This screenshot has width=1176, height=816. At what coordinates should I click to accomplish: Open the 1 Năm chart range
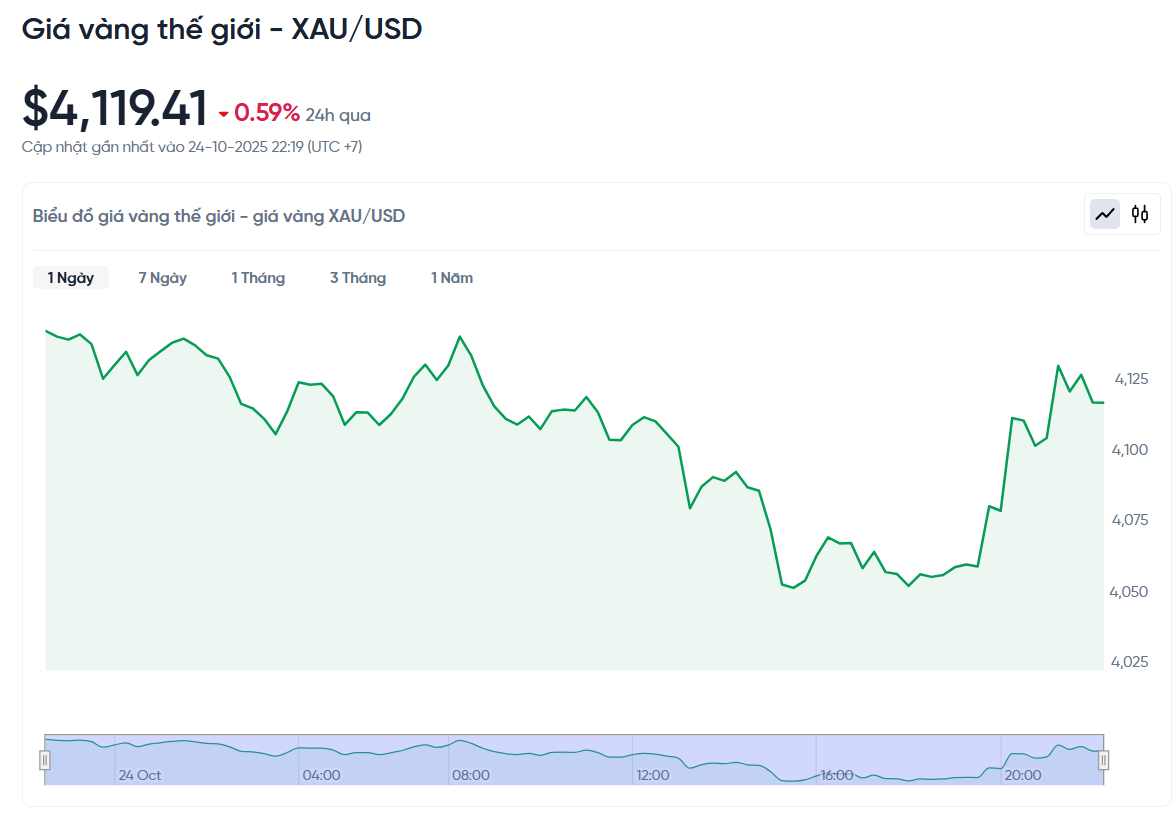click(x=452, y=278)
